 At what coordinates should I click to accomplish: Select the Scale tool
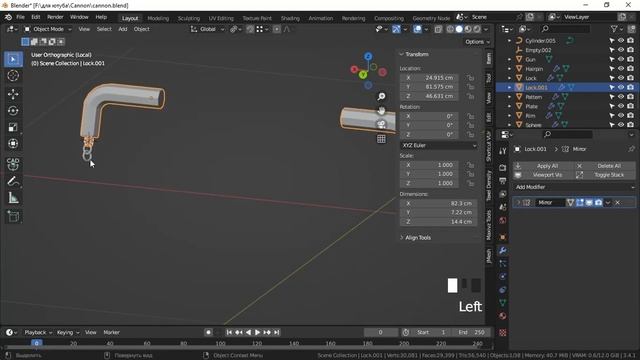click(x=13, y=127)
